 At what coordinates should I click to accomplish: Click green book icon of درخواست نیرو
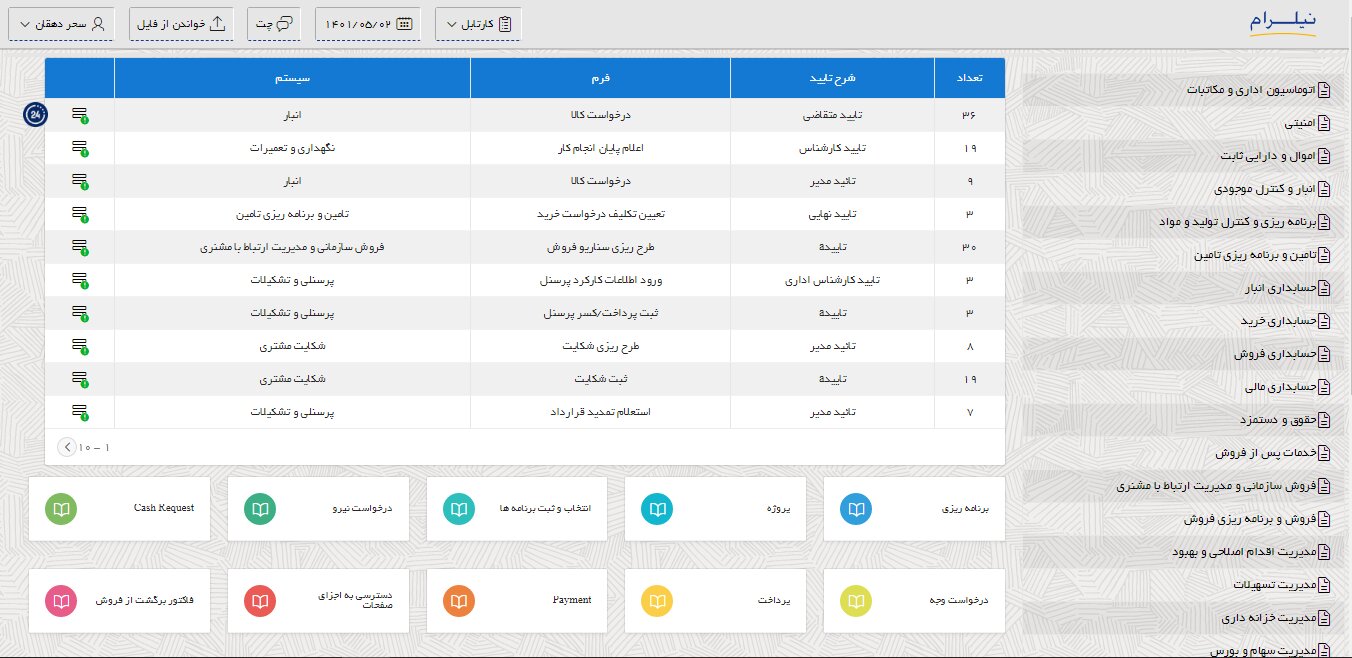pos(260,509)
